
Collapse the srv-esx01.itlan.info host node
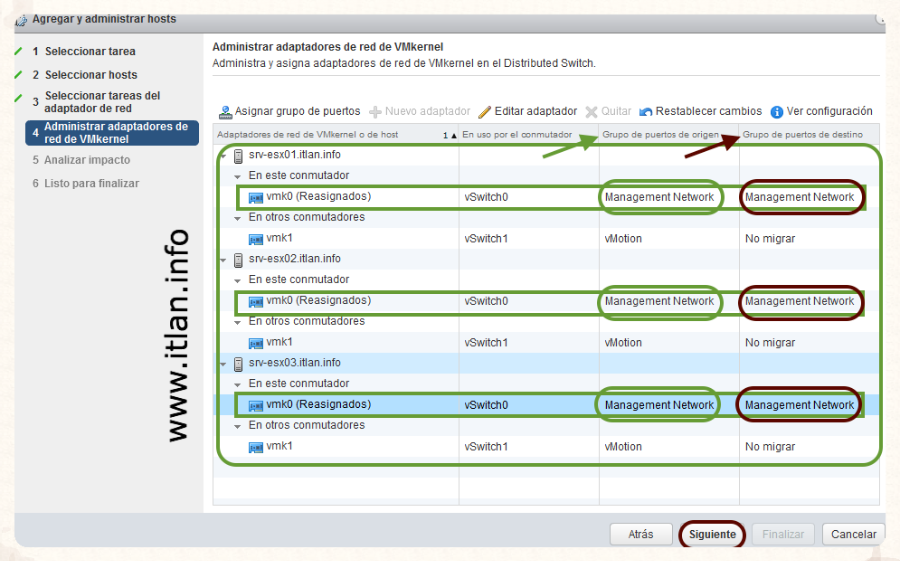pos(223,156)
